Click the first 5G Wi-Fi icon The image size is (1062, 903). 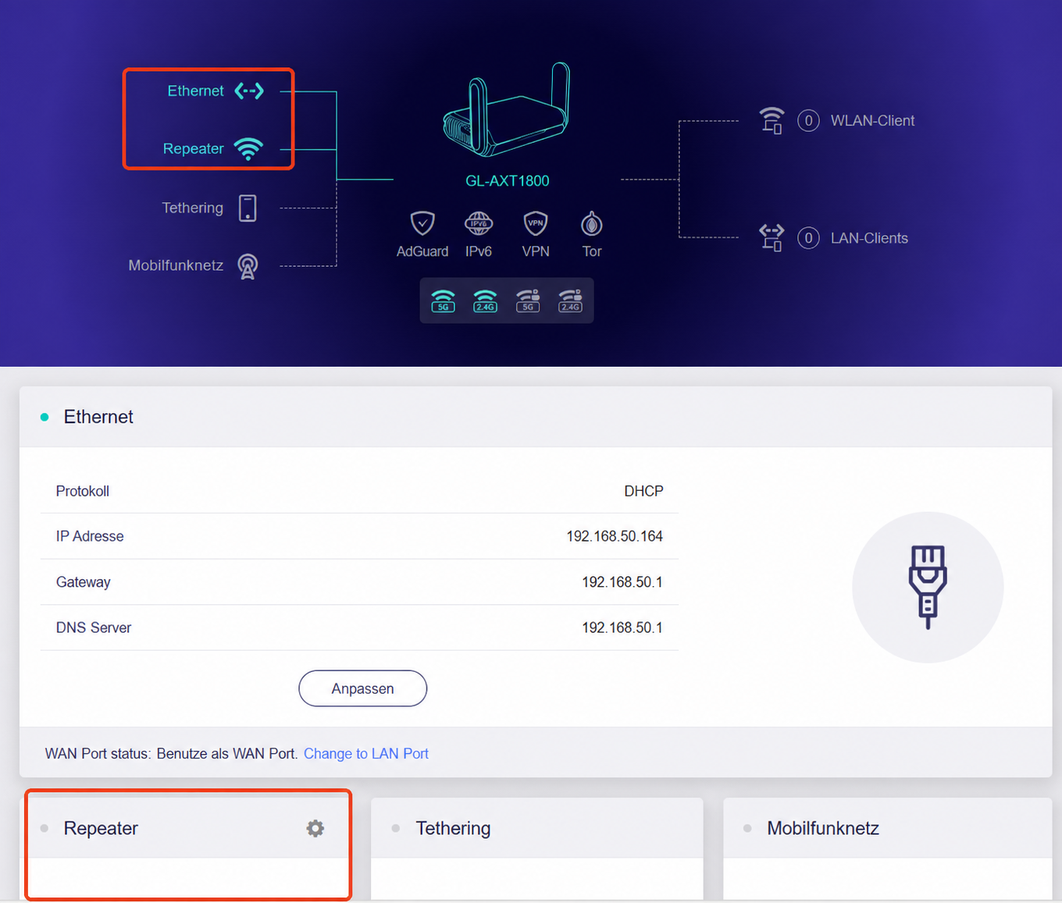point(443,300)
